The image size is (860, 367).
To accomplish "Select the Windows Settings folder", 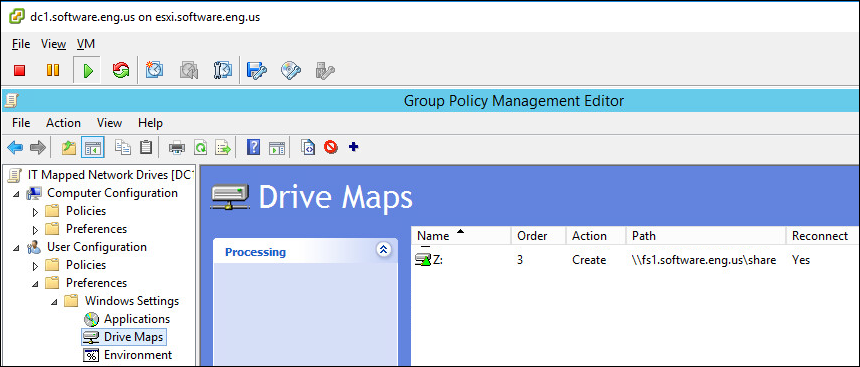I will point(132,301).
